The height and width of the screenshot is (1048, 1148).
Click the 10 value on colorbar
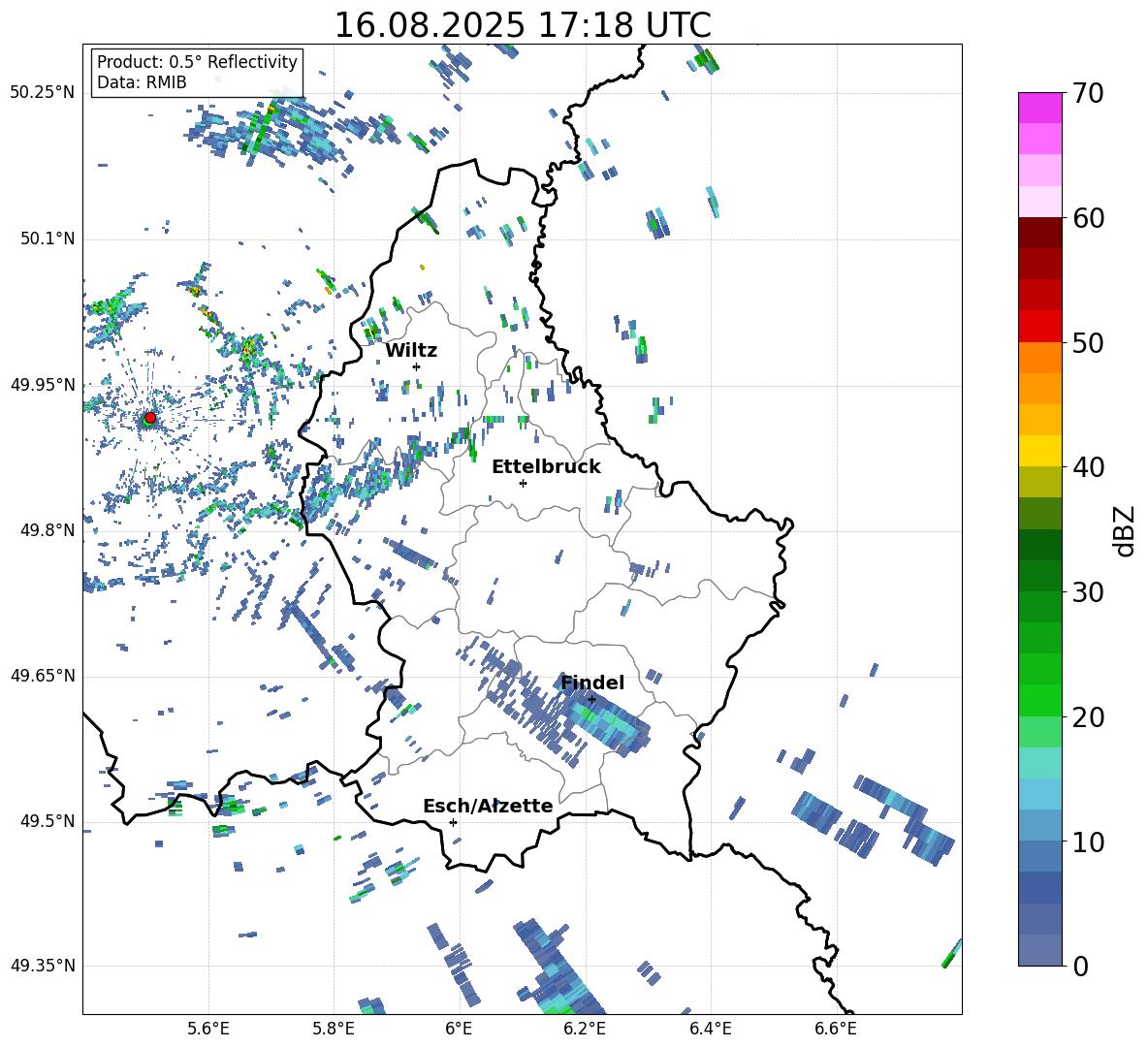click(x=1088, y=842)
